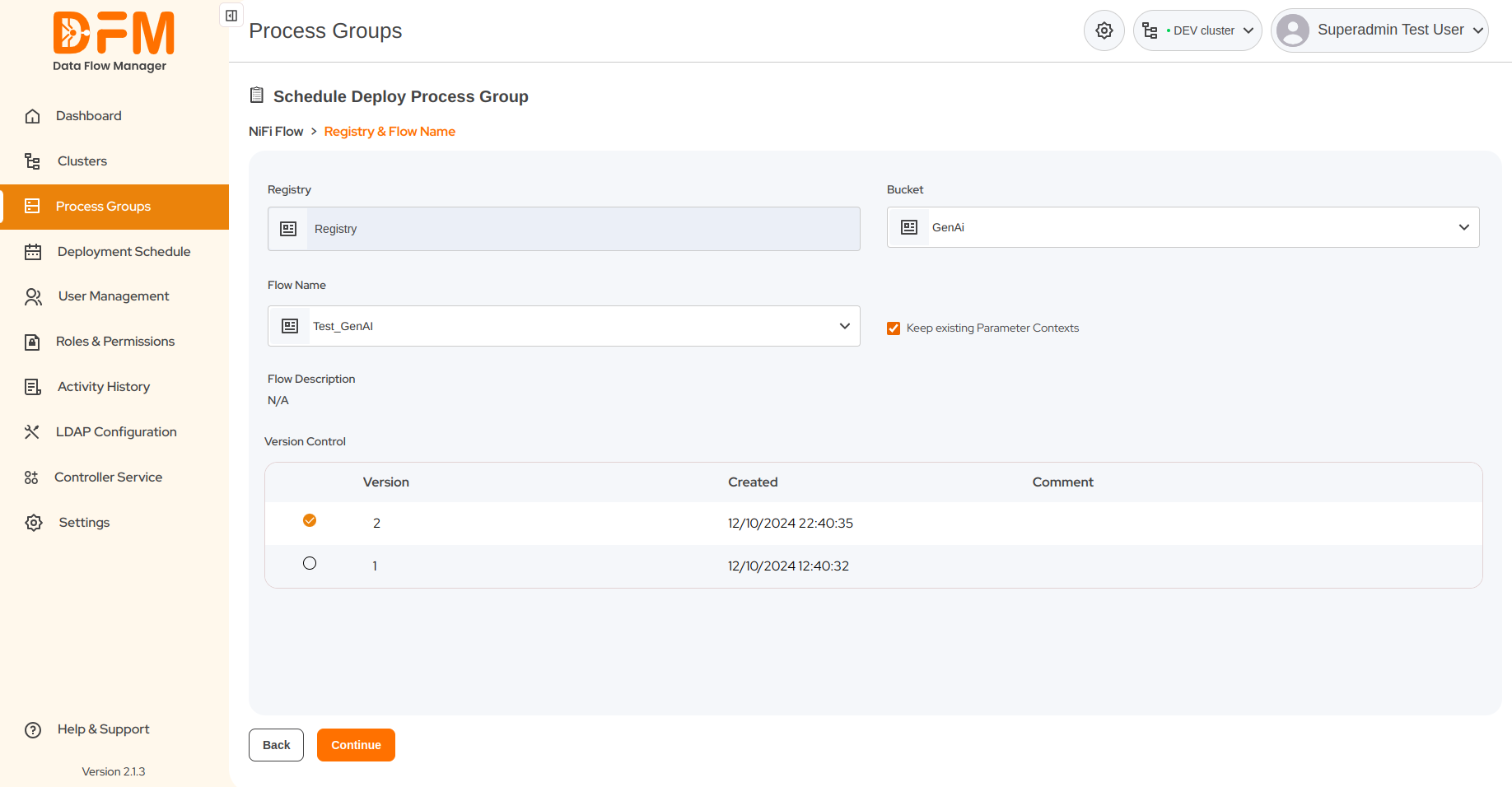Open Roles & Permissions menu item
Image resolution: width=1512 pixels, height=787 pixels.
(114, 342)
